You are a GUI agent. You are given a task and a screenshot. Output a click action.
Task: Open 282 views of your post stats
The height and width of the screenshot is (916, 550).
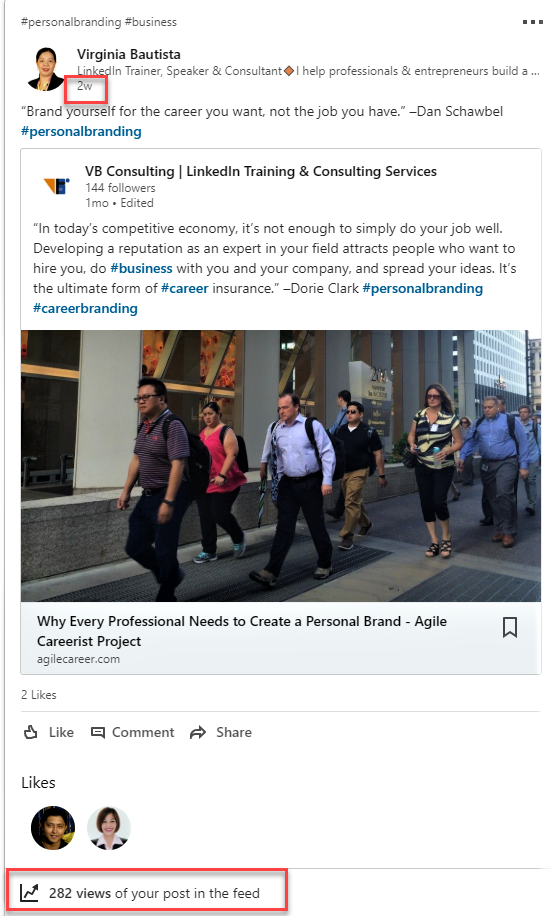tap(154, 893)
